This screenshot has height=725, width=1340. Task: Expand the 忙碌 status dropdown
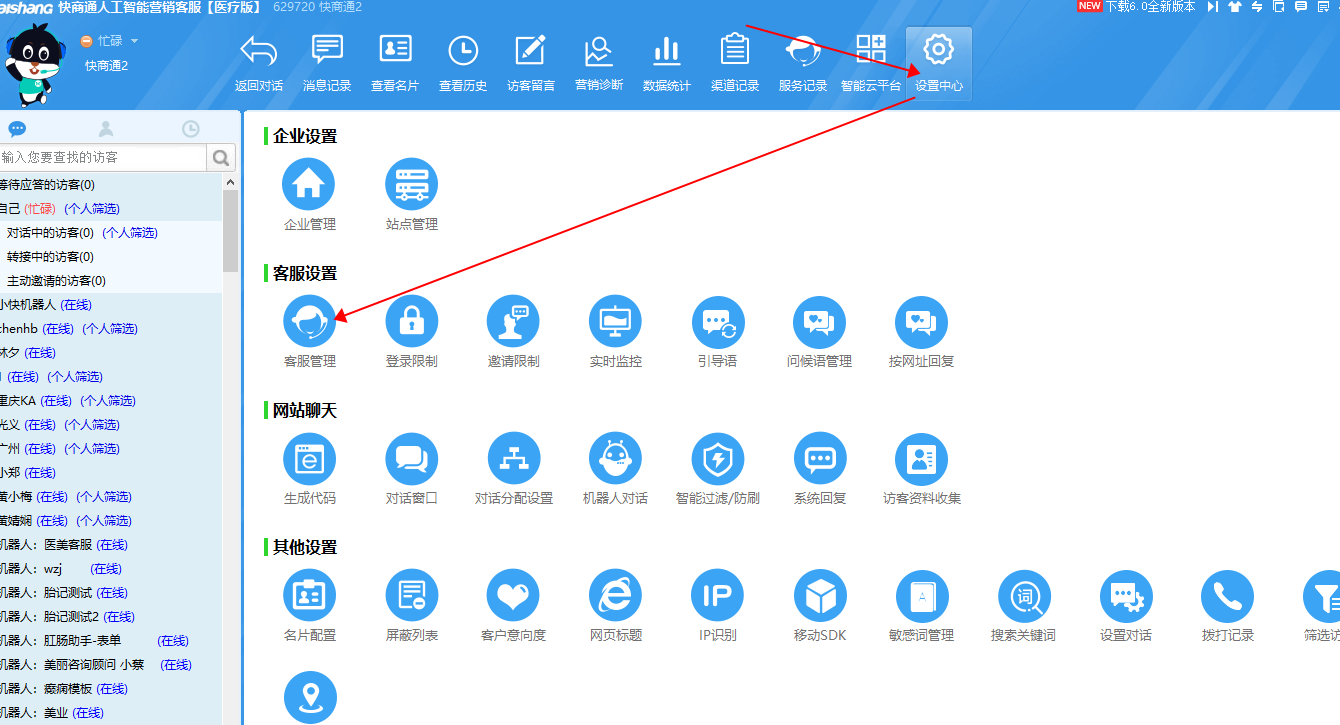pos(134,41)
